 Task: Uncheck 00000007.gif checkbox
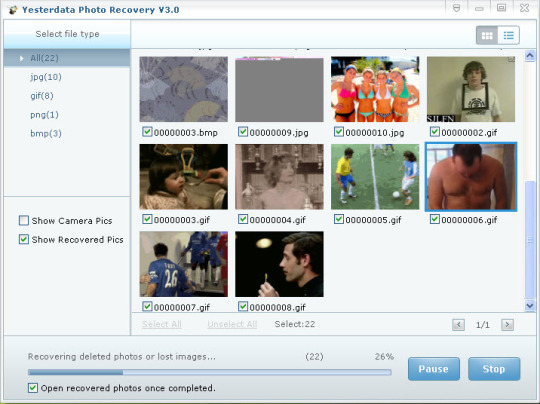(147, 306)
